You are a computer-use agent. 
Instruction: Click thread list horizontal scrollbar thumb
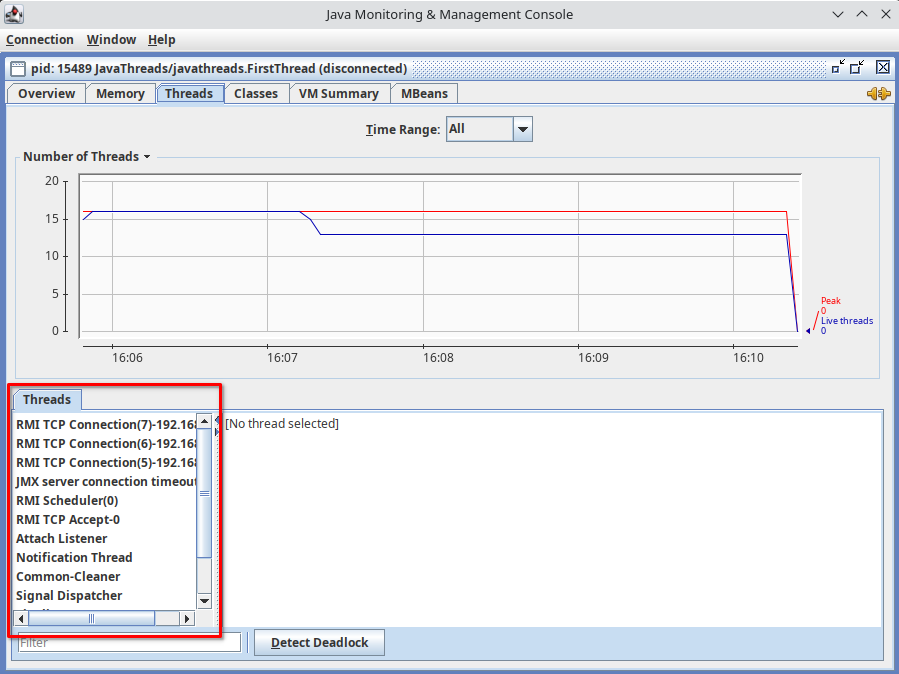coord(92,618)
